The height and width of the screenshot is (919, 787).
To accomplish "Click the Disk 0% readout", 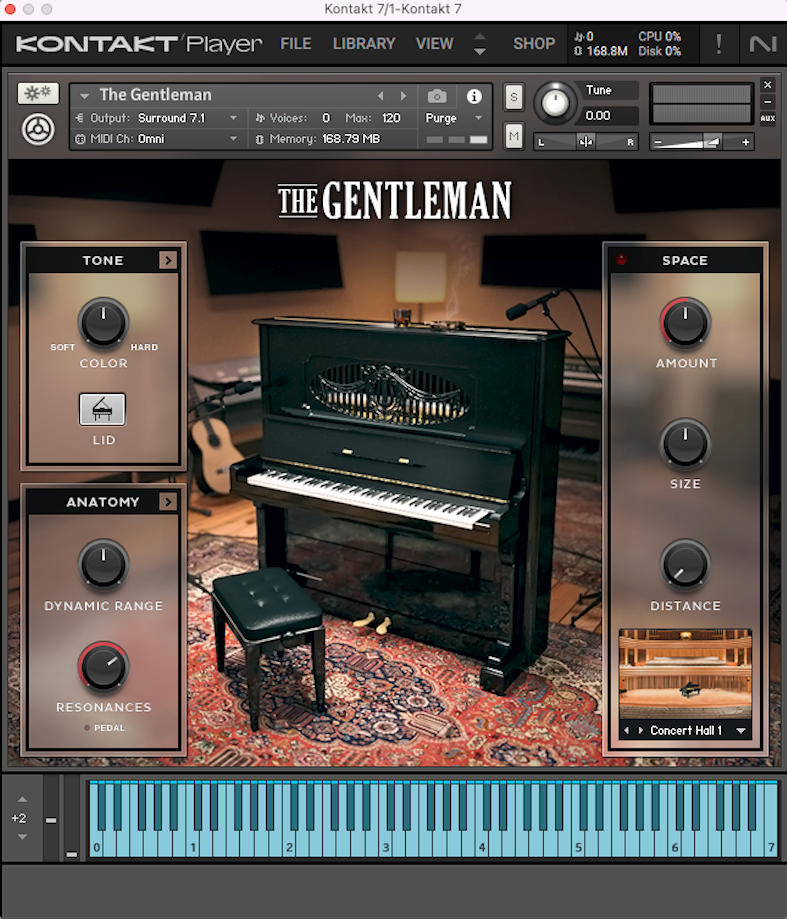I will click(x=659, y=52).
